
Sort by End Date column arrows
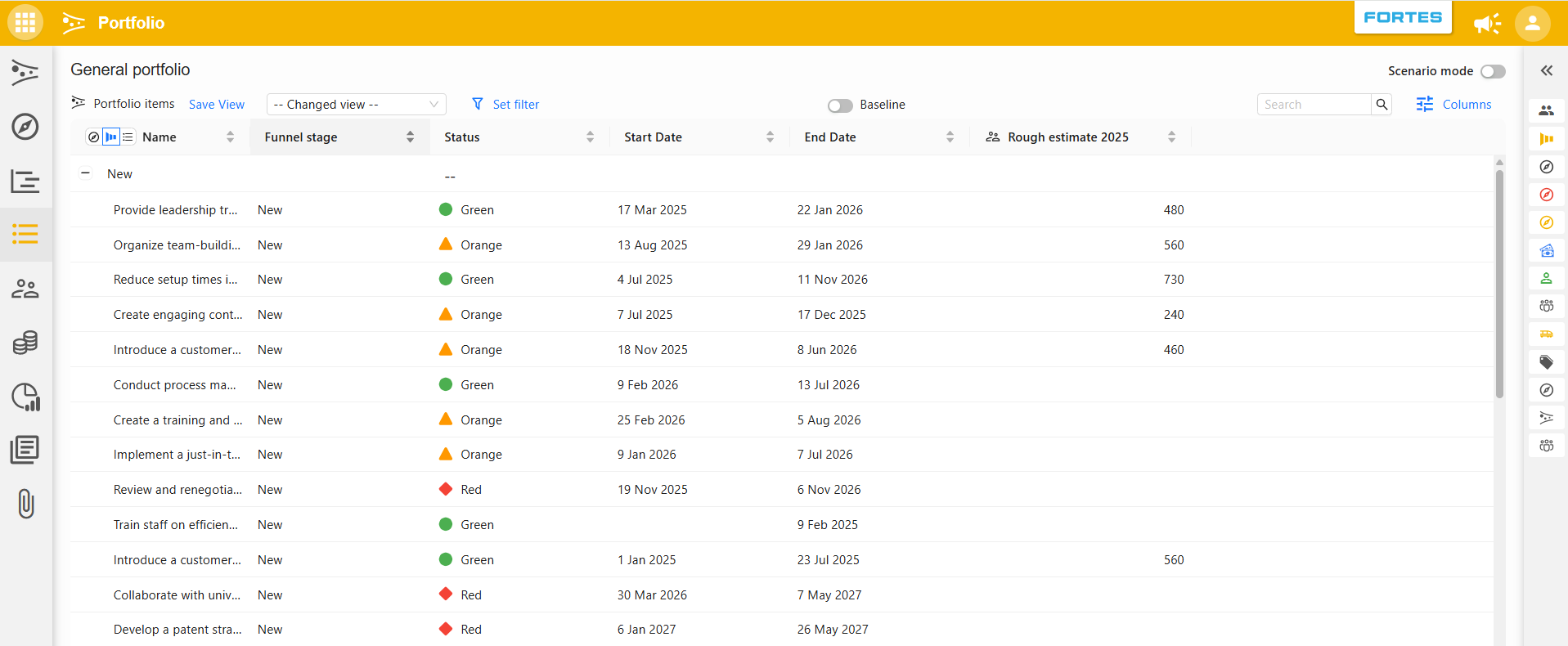tap(950, 137)
